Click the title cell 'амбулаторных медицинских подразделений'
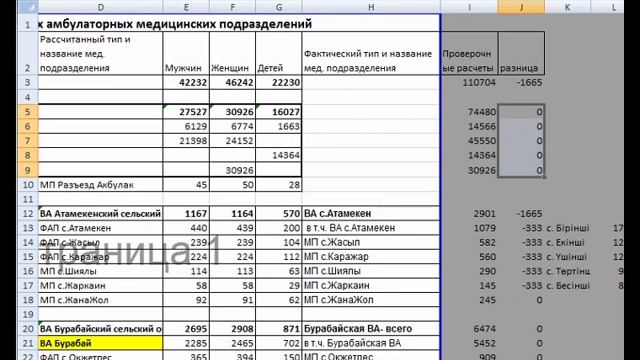 (x=180, y=24)
